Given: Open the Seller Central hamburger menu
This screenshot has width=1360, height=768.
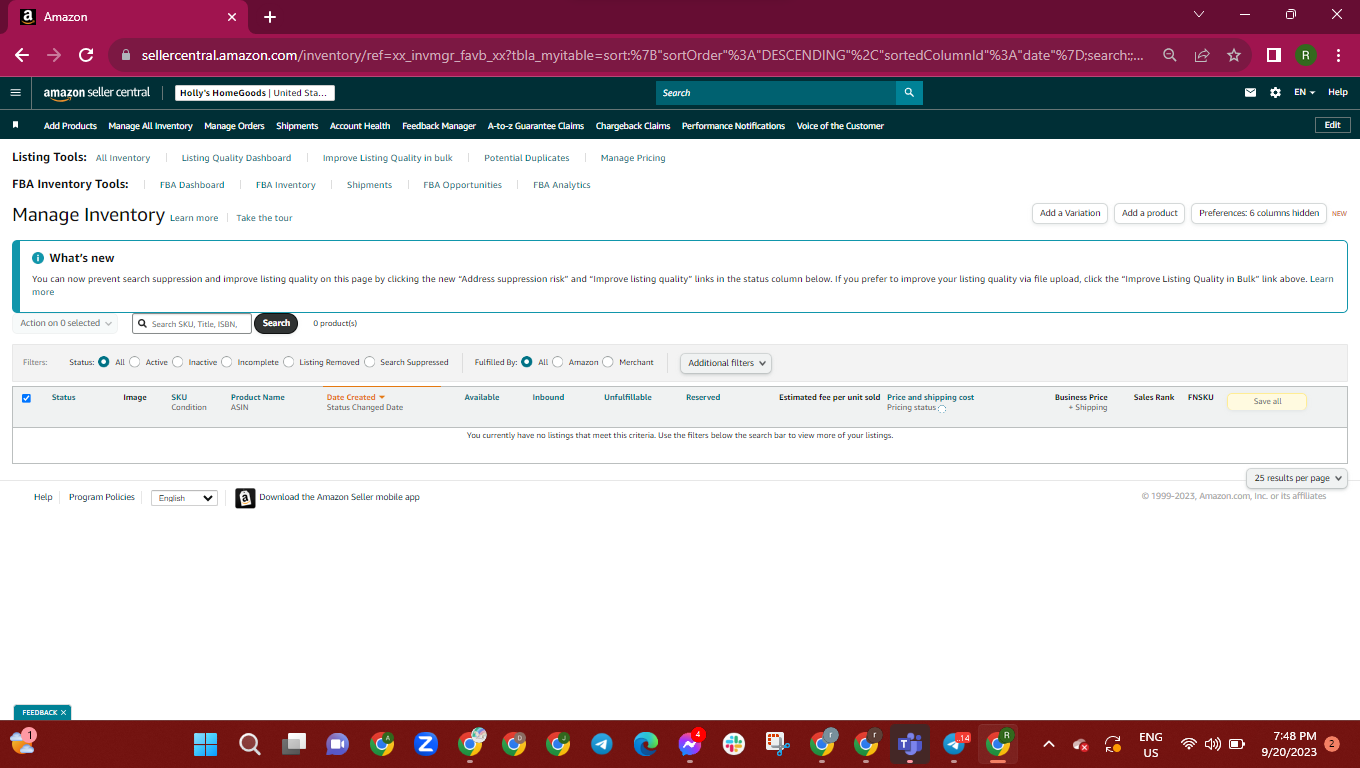Looking at the screenshot, I should click(x=15, y=93).
